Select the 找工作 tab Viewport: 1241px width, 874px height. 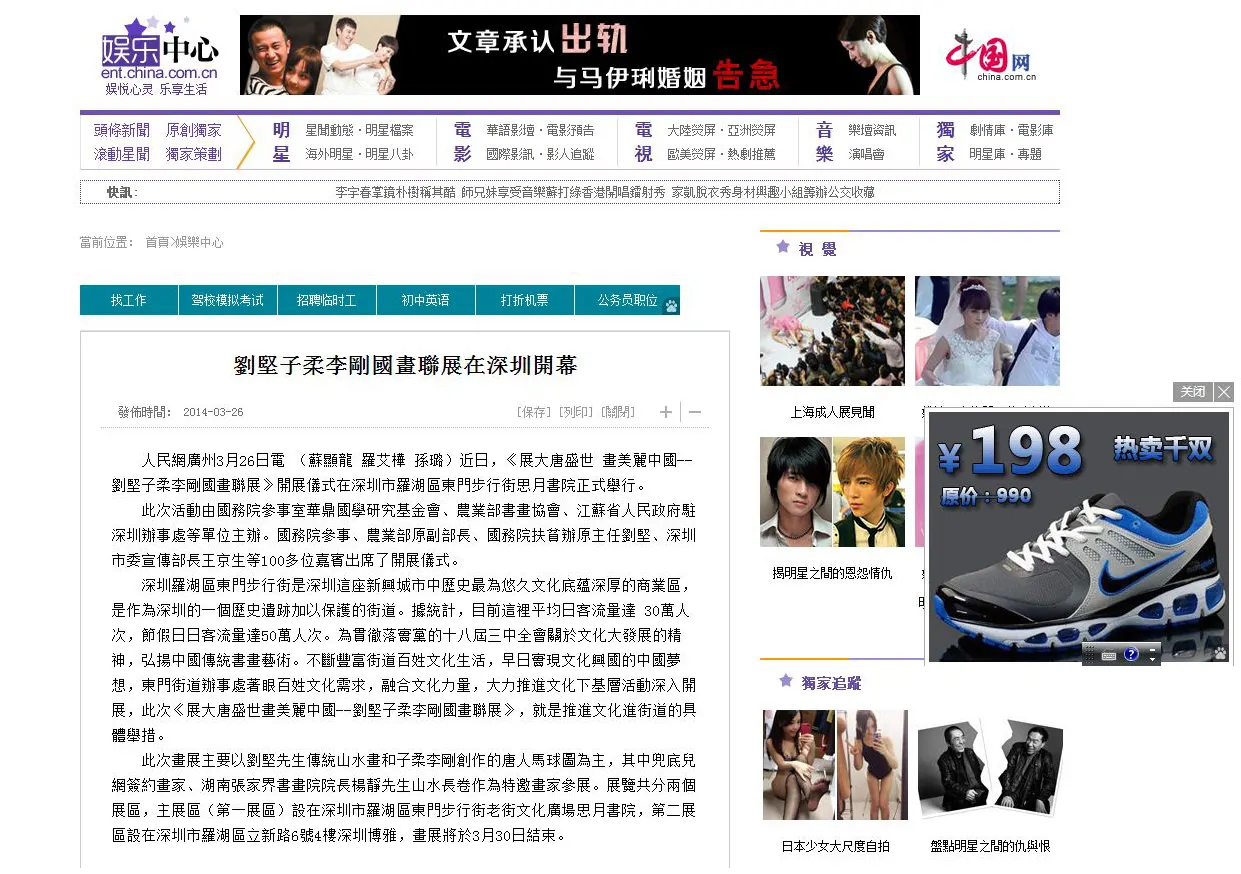coord(128,300)
